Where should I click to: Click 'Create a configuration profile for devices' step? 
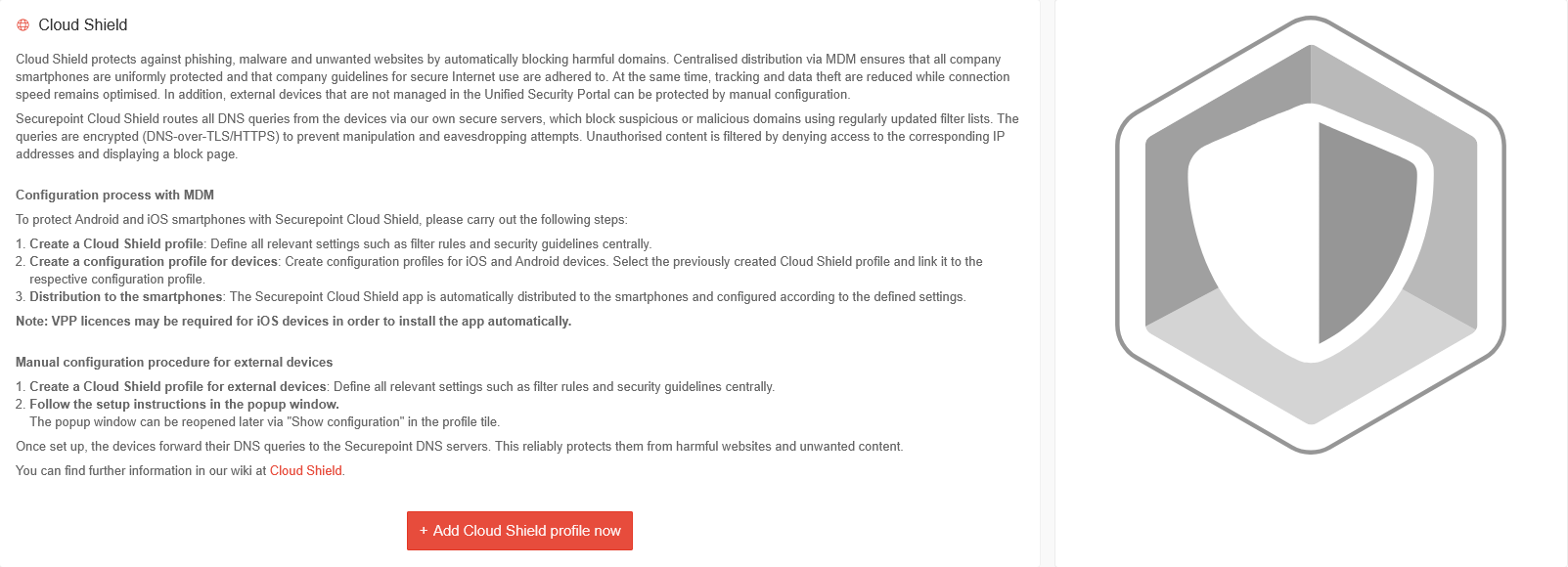155,262
